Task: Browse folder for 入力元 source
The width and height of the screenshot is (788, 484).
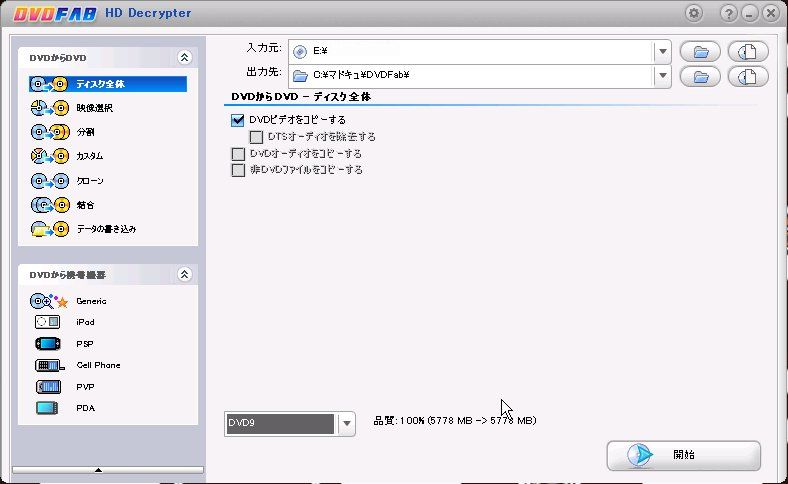Action: [700, 51]
